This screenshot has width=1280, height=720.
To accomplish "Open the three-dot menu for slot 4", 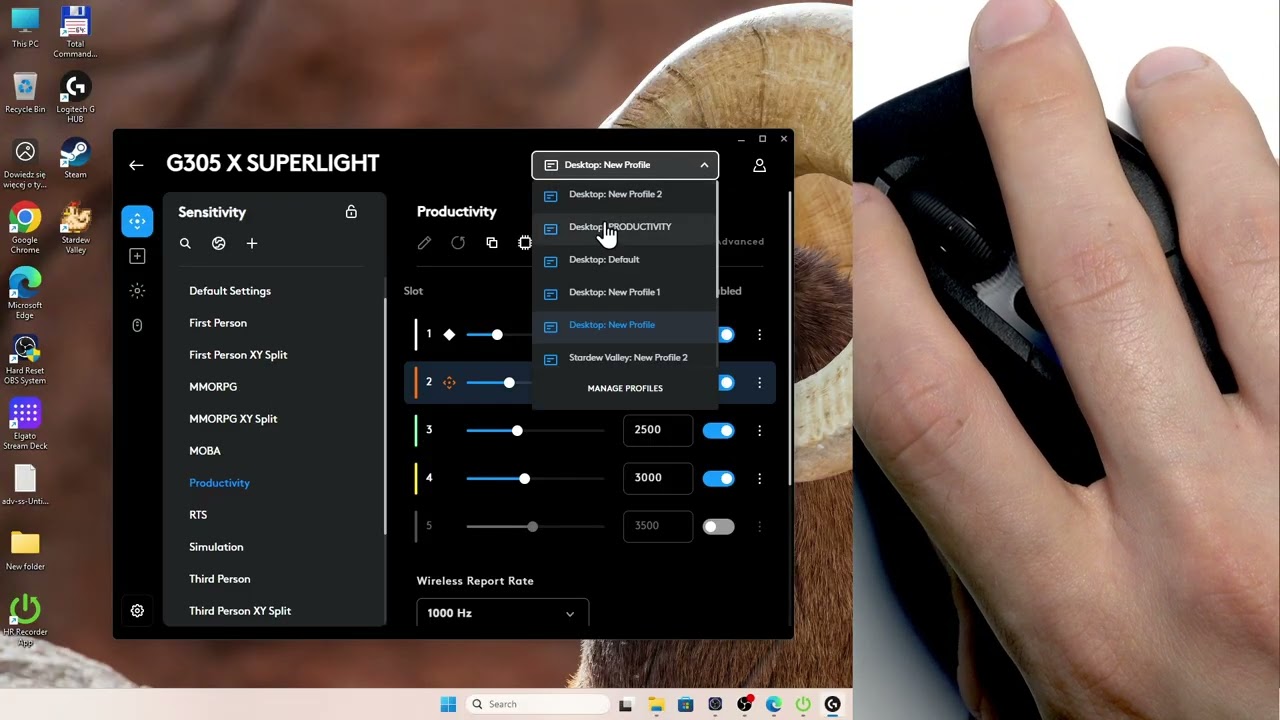I will point(759,479).
